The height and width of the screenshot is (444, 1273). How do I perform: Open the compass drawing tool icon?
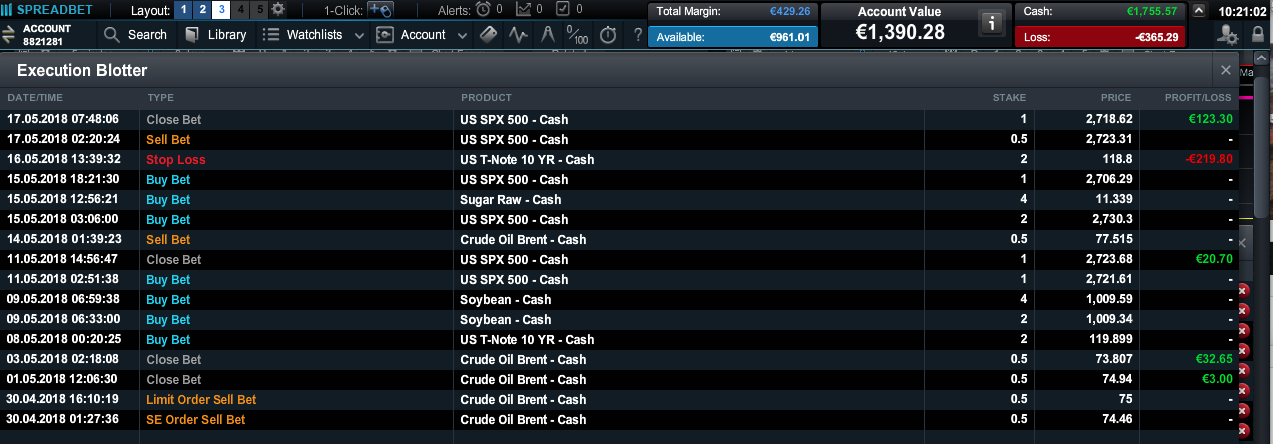(x=548, y=34)
